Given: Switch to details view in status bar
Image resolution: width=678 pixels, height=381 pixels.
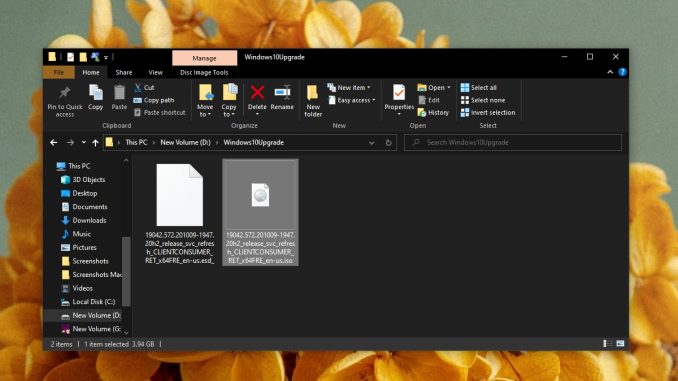Looking at the screenshot, I should (x=607, y=344).
